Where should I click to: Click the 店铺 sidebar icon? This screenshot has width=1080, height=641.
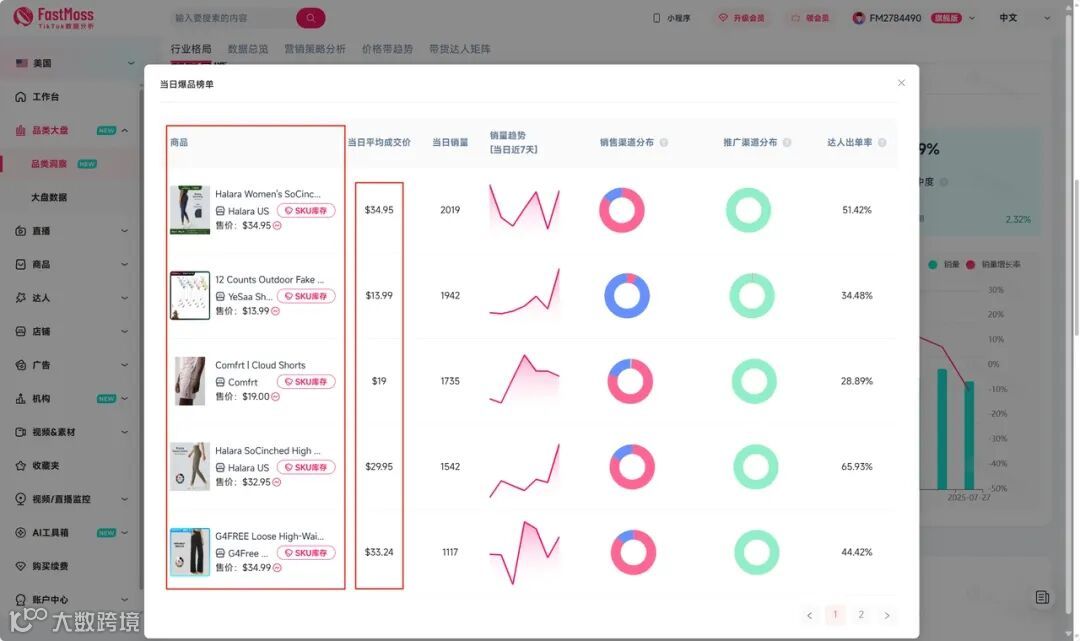pos(21,331)
